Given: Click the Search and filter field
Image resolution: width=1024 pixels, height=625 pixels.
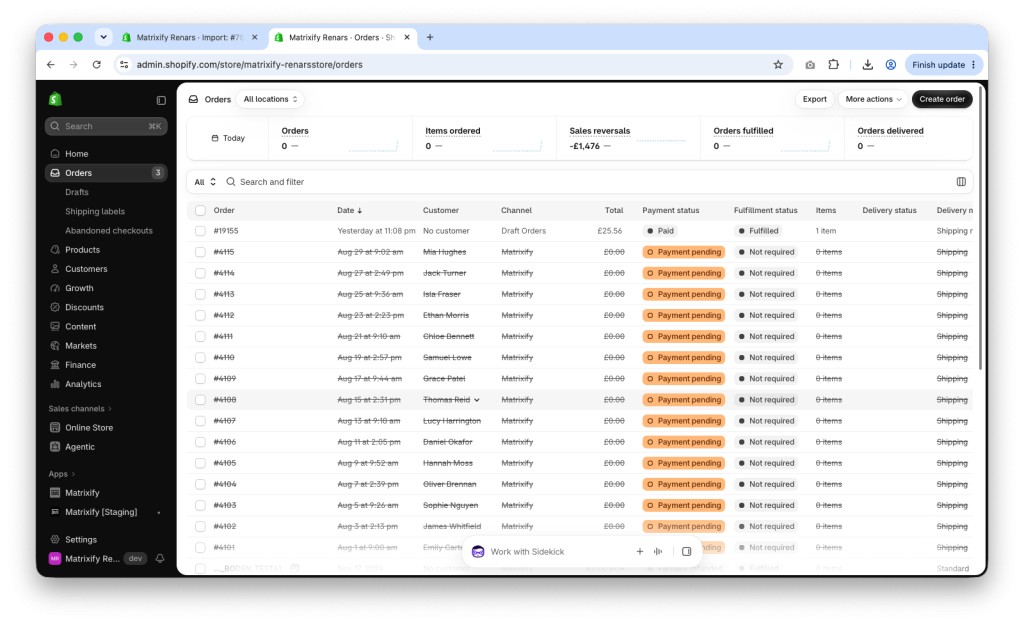Looking at the screenshot, I should click(x=588, y=182).
